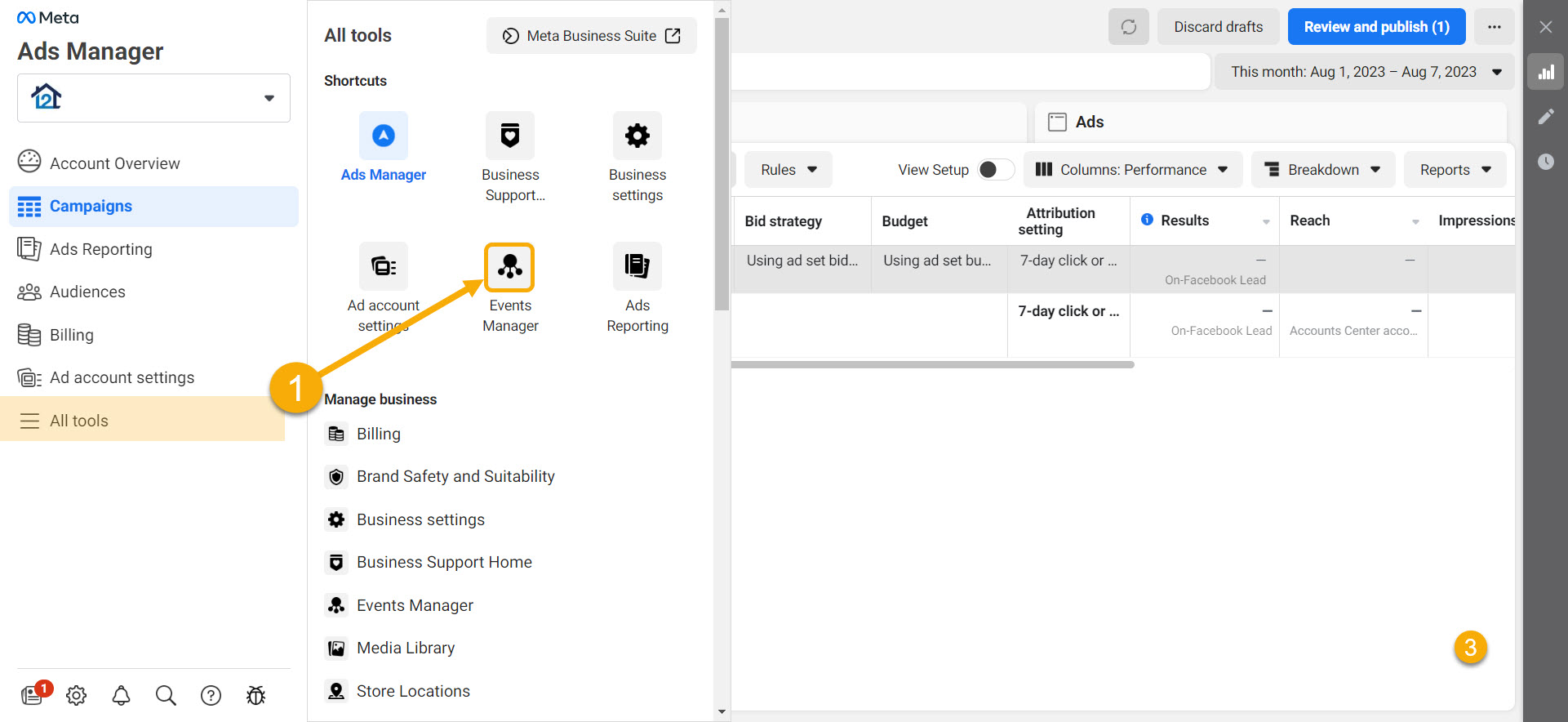Viewport: 1568px width, 722px height.
Task: Open Audiences in sidebar
Action: point(153,292)
